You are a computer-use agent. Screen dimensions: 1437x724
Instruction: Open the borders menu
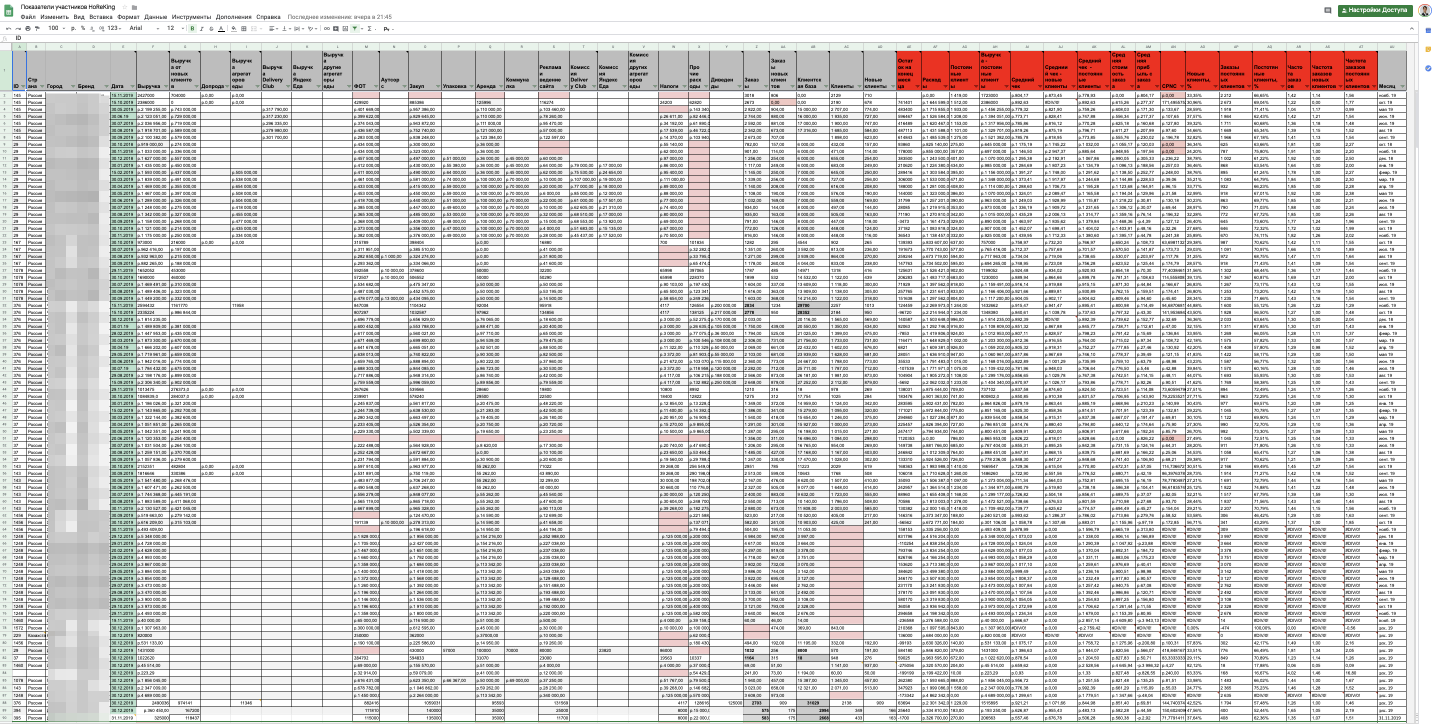[244, 28]
